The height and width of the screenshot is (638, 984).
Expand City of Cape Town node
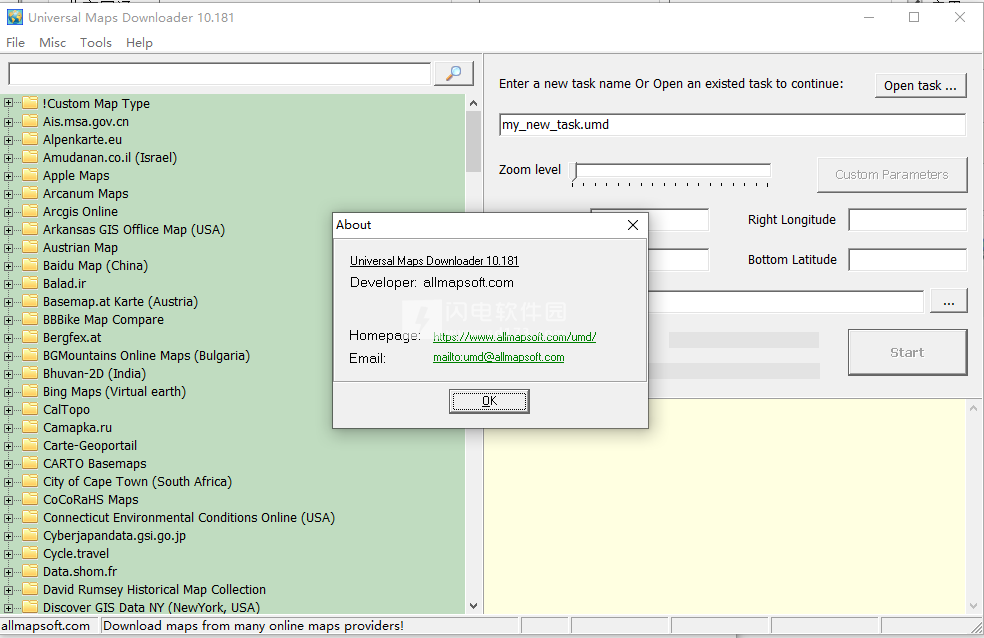point(8,482)
